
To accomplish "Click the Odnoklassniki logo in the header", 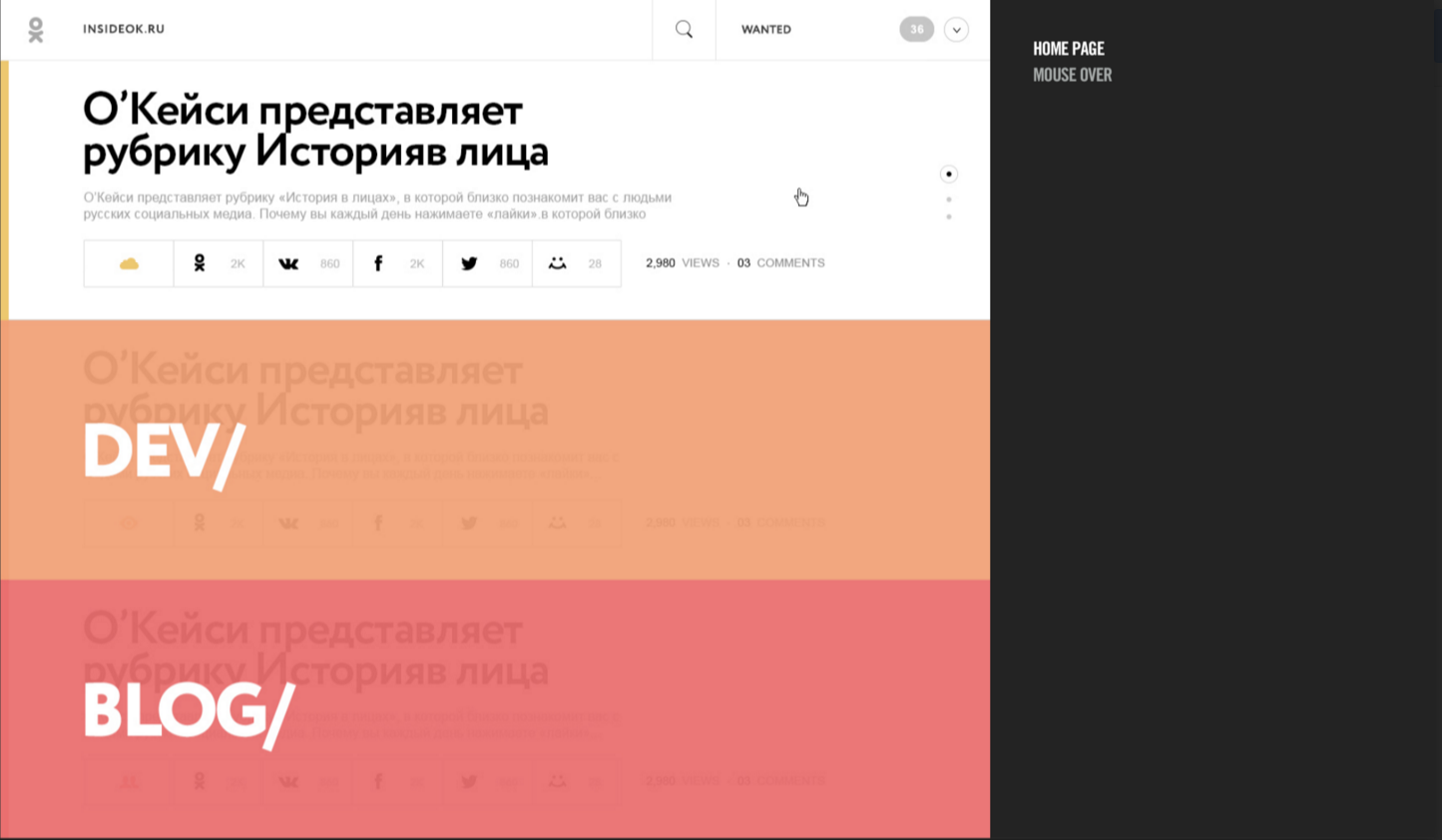I will 36,30.
